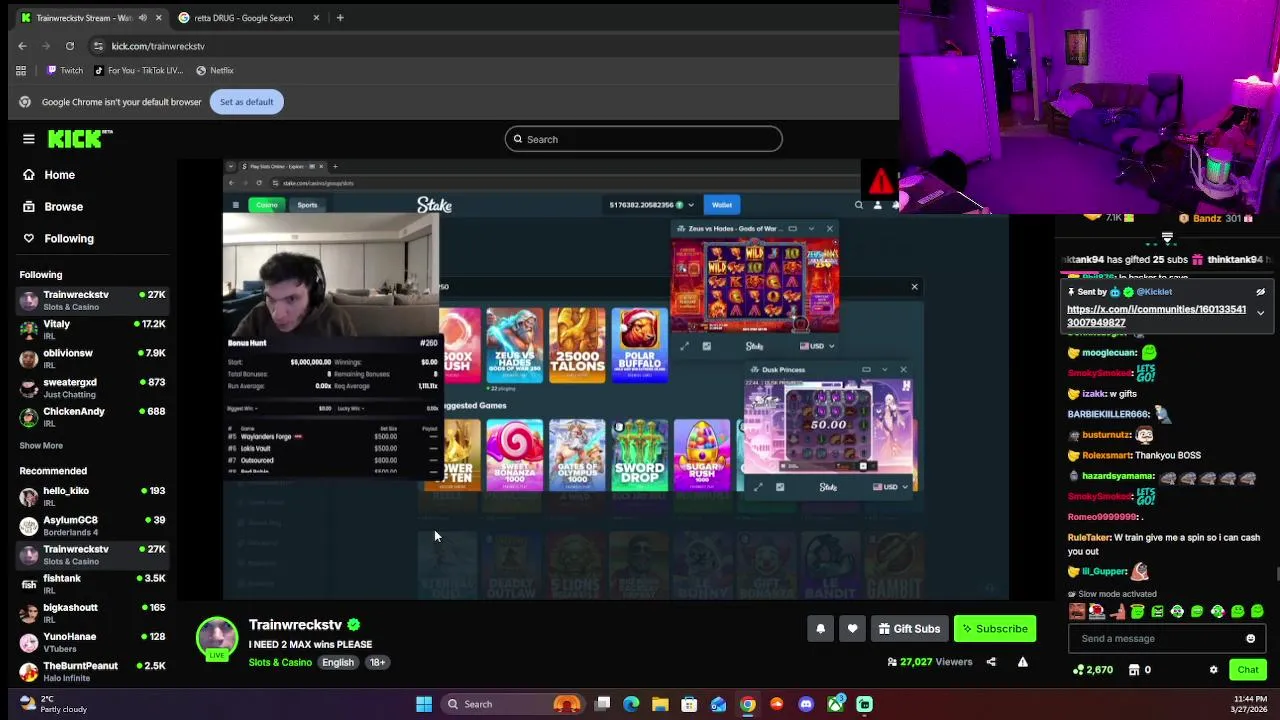Screen dimensions: 1280x720
Task: Toggle stream notifications bell
Action: coord(820,629)
